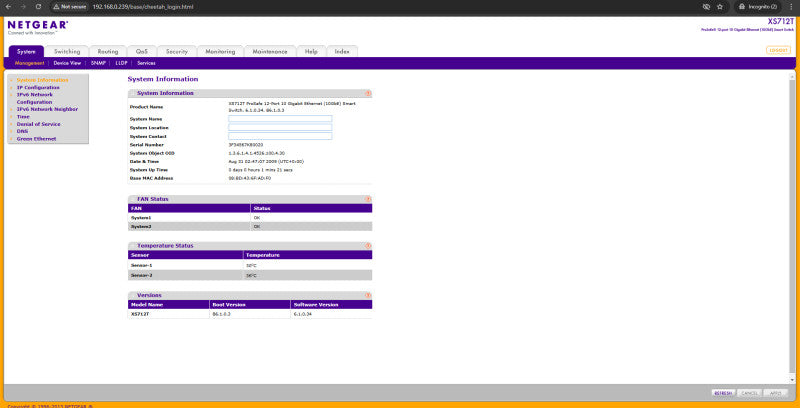The image size is (800, 408).
Task: Click the REFRESH button at the bottom
Action: pos(723,393)
